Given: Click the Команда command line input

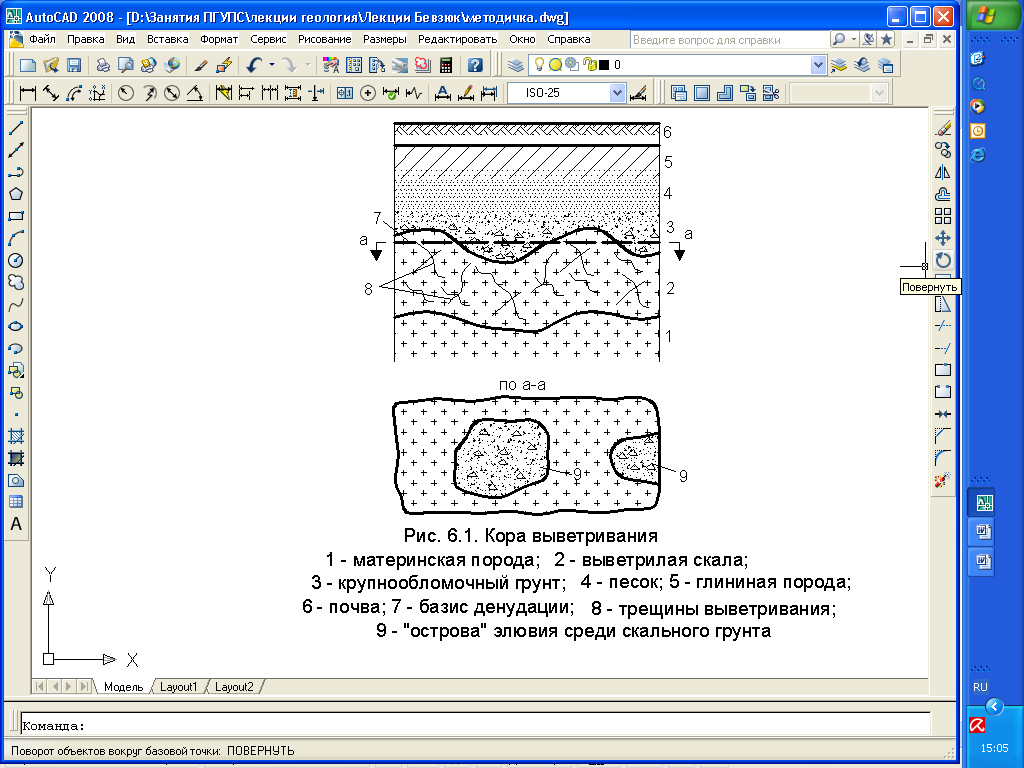Looking at the screenshot, I should pyautogui.click(x=475, y=726).
